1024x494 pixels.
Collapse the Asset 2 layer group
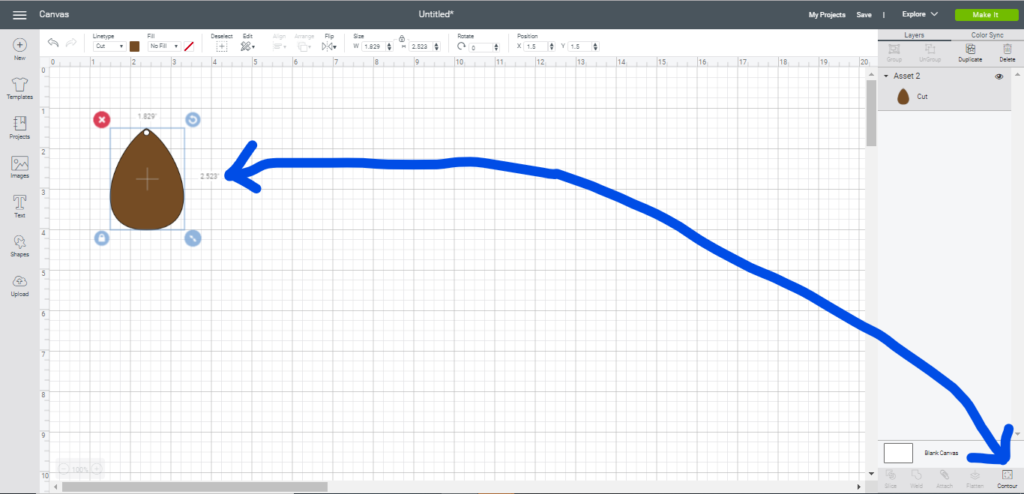(886, 76)
